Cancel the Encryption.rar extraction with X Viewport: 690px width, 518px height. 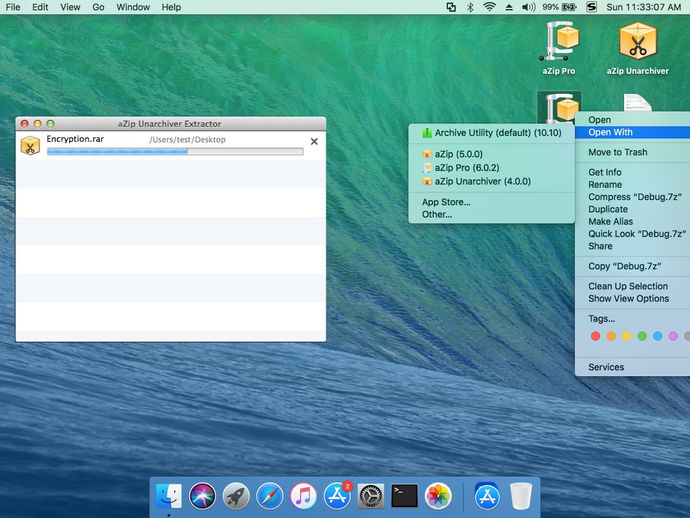click(314, 142)
